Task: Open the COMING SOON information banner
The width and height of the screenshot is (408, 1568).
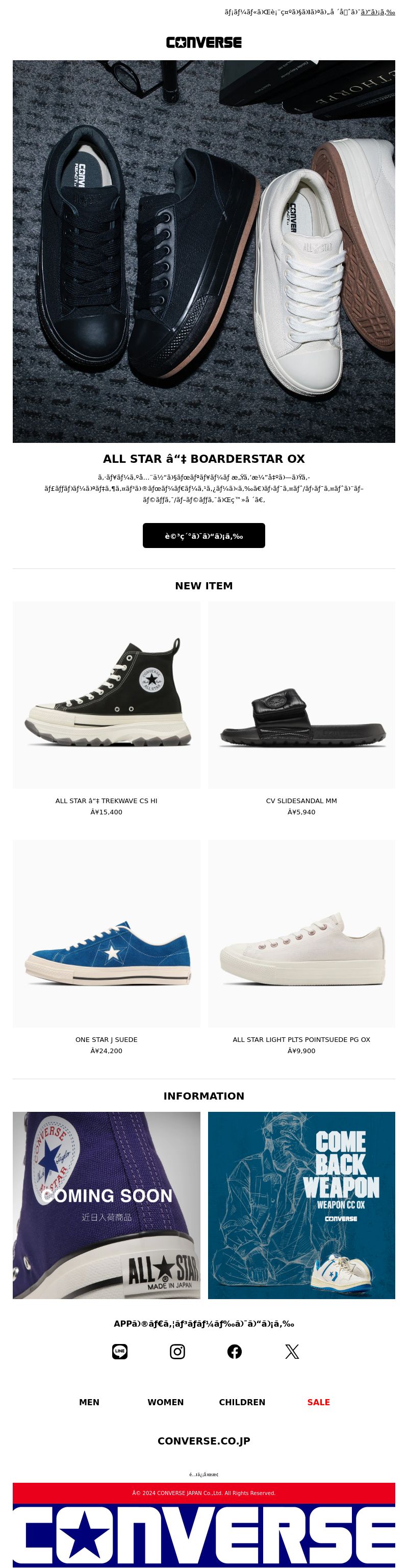Action: pyautogui.click(x=107, y=1205)
